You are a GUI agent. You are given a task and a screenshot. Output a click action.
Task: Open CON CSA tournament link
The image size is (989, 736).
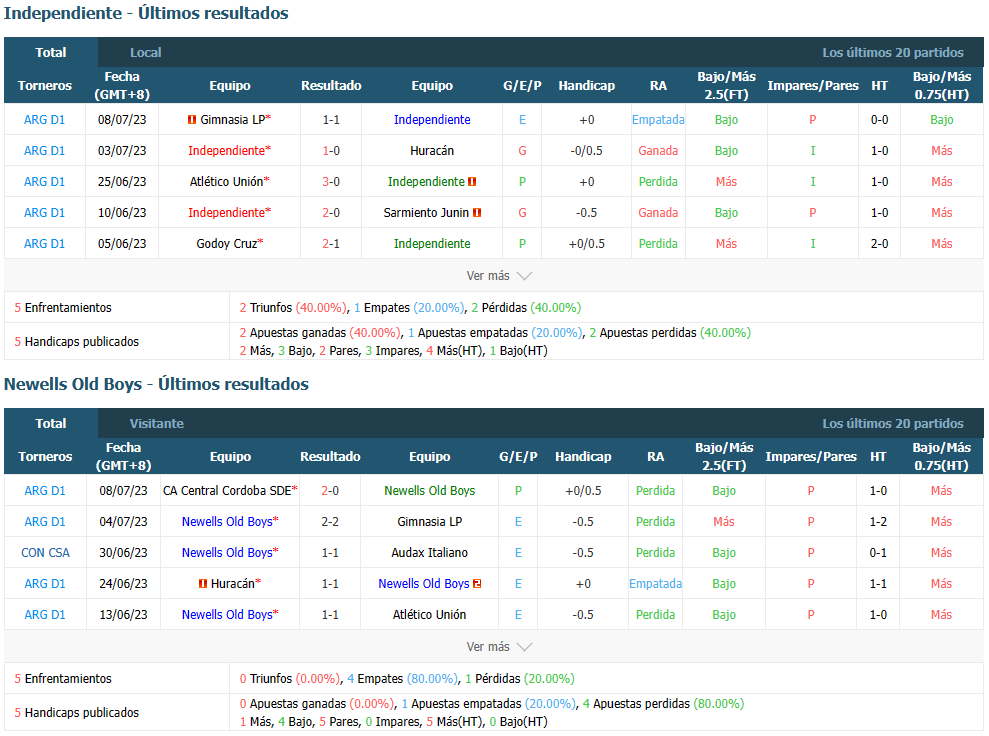pyautogui.click(x=45, y=552)
